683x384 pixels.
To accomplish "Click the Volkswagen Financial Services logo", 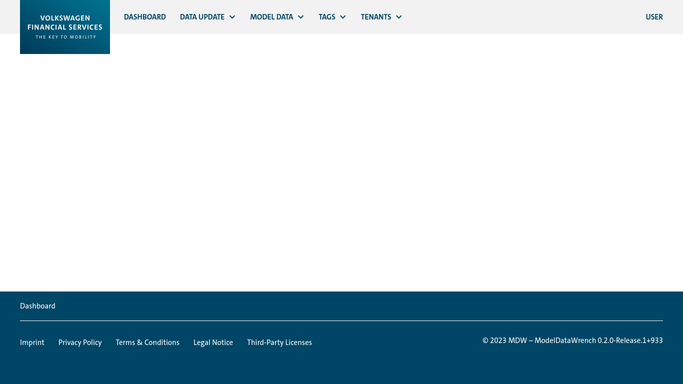I will (x=65, y=27).
